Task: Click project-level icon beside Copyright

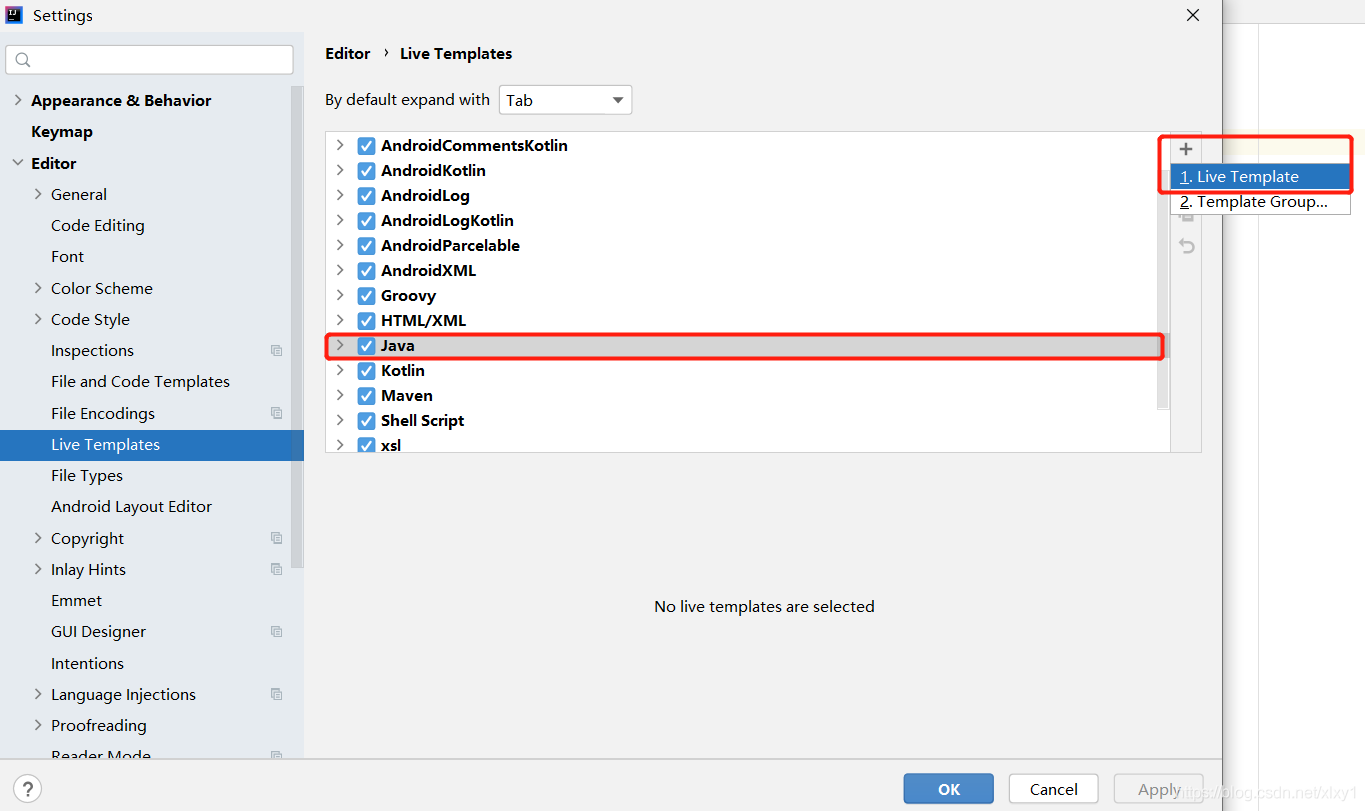Action: [276, 538]
